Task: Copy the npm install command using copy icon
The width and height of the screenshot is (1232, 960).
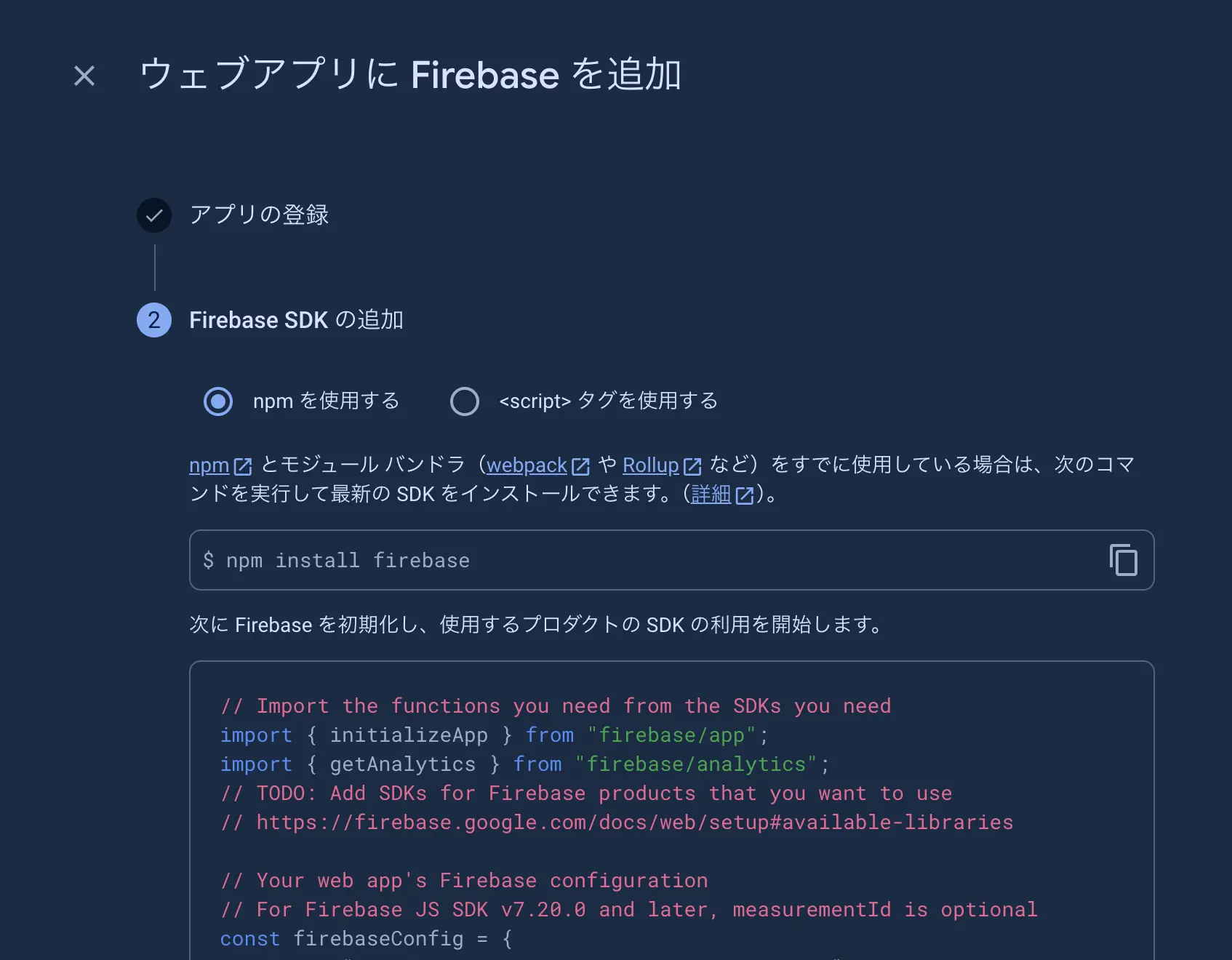Action: 1122,560
